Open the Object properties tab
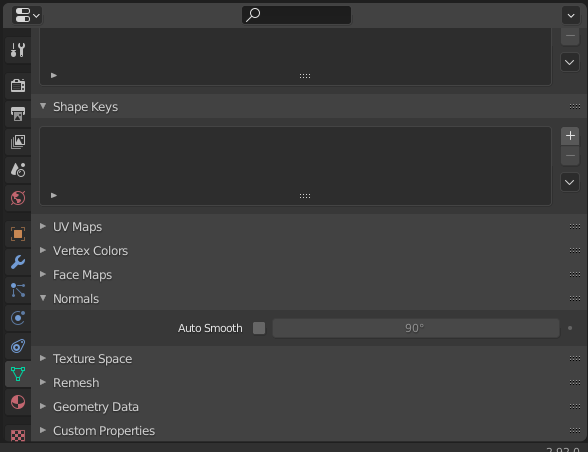 coord(18,234)
